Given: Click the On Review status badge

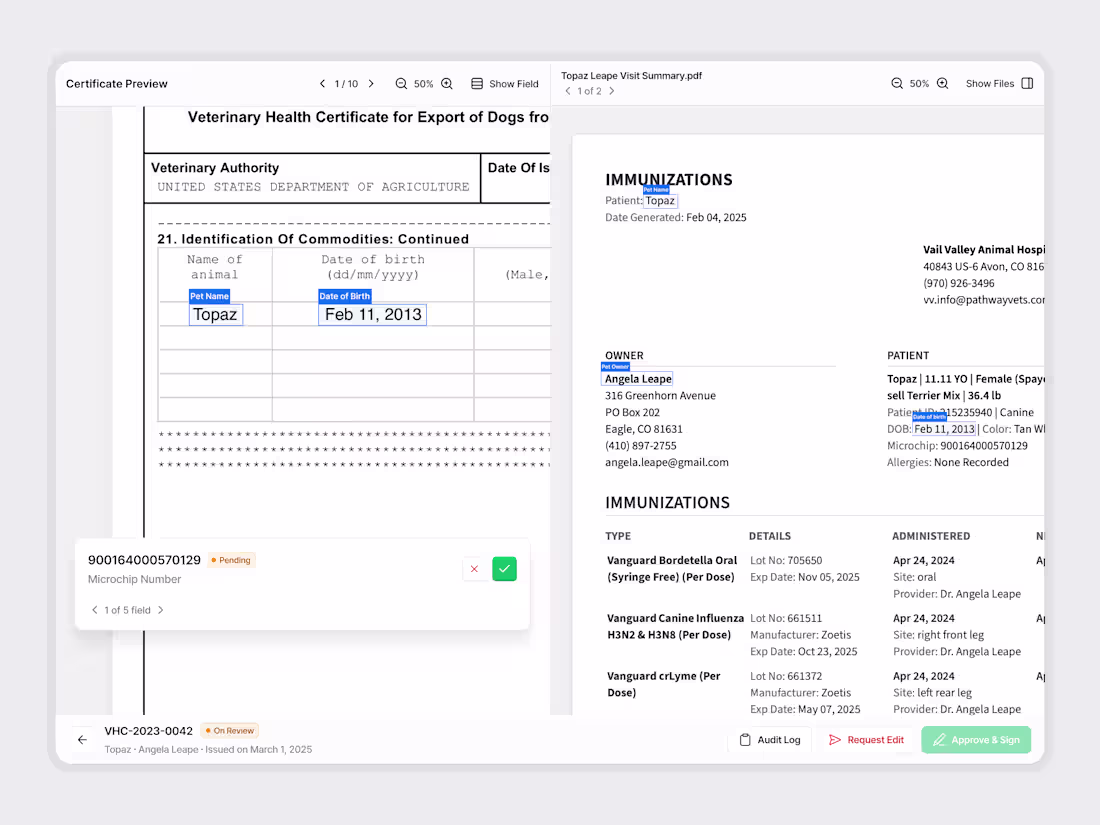Looking at the screenshot, I should point(229,730).
